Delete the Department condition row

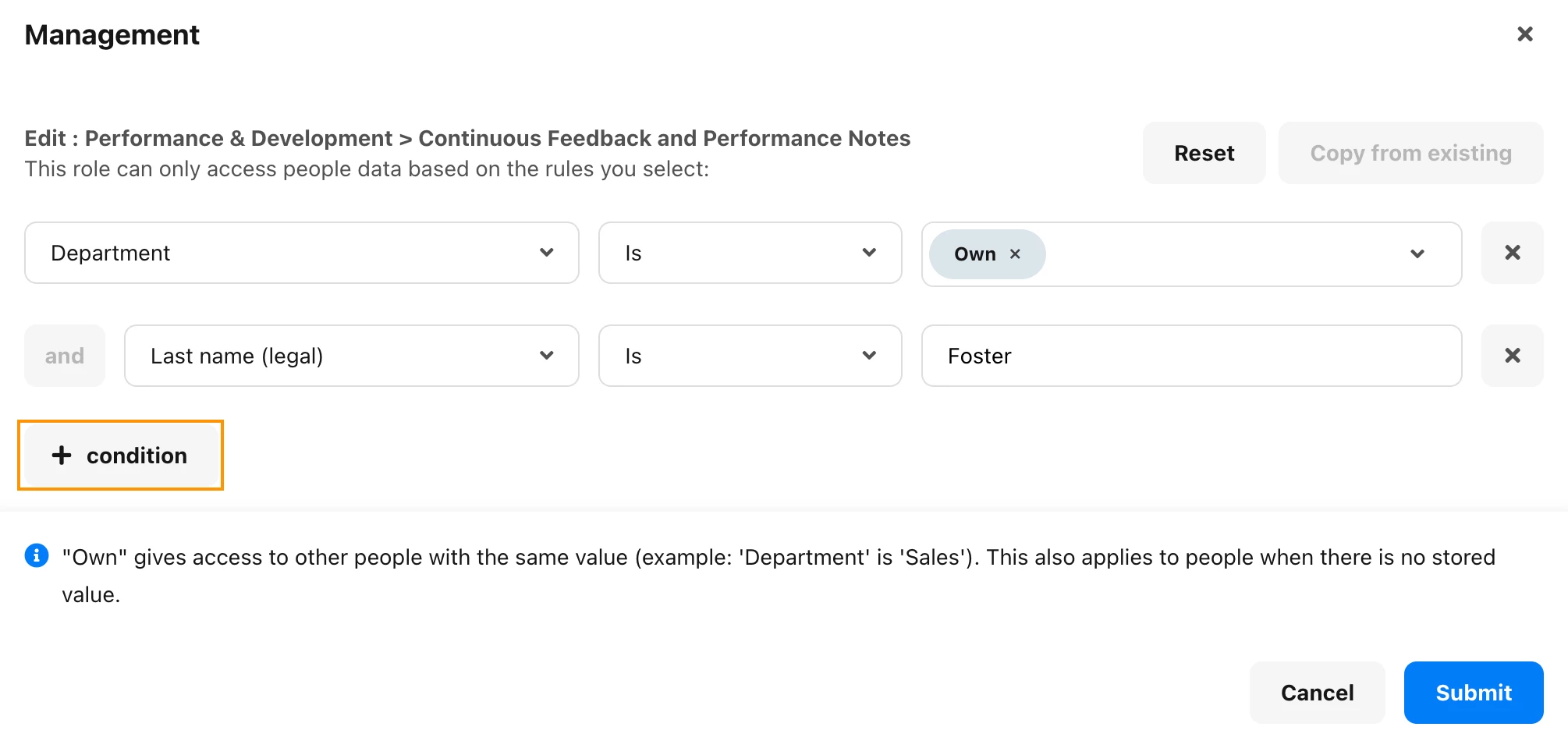[x=1512, y=253]
